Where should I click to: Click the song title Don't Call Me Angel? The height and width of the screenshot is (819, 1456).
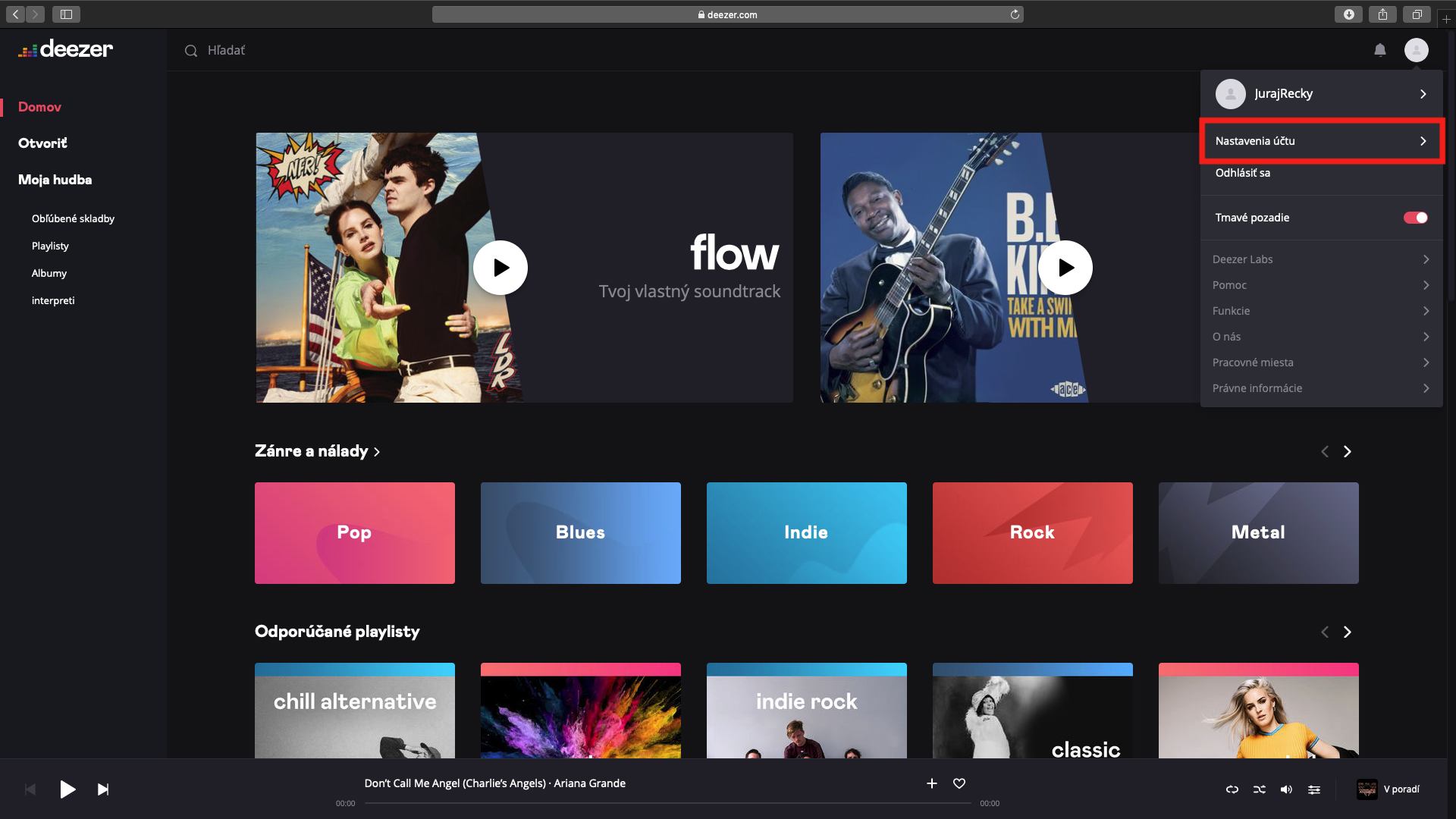(455, 783)
